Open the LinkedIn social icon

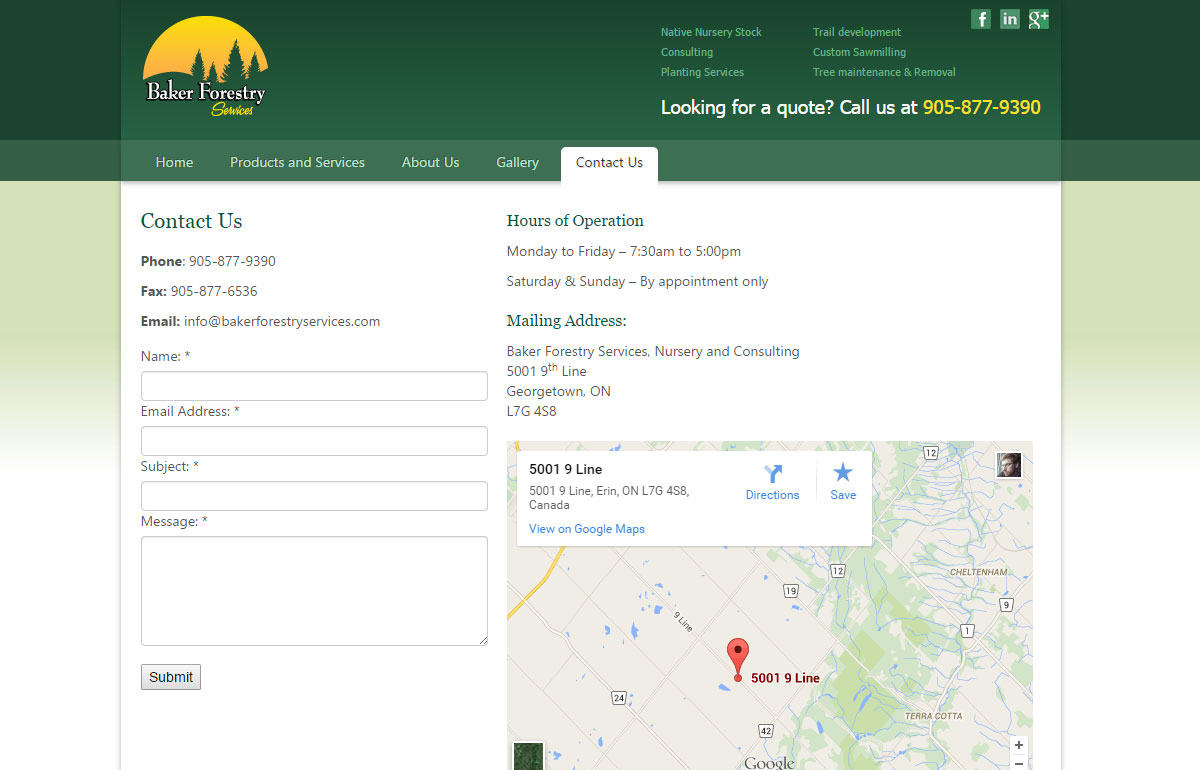1010,19
